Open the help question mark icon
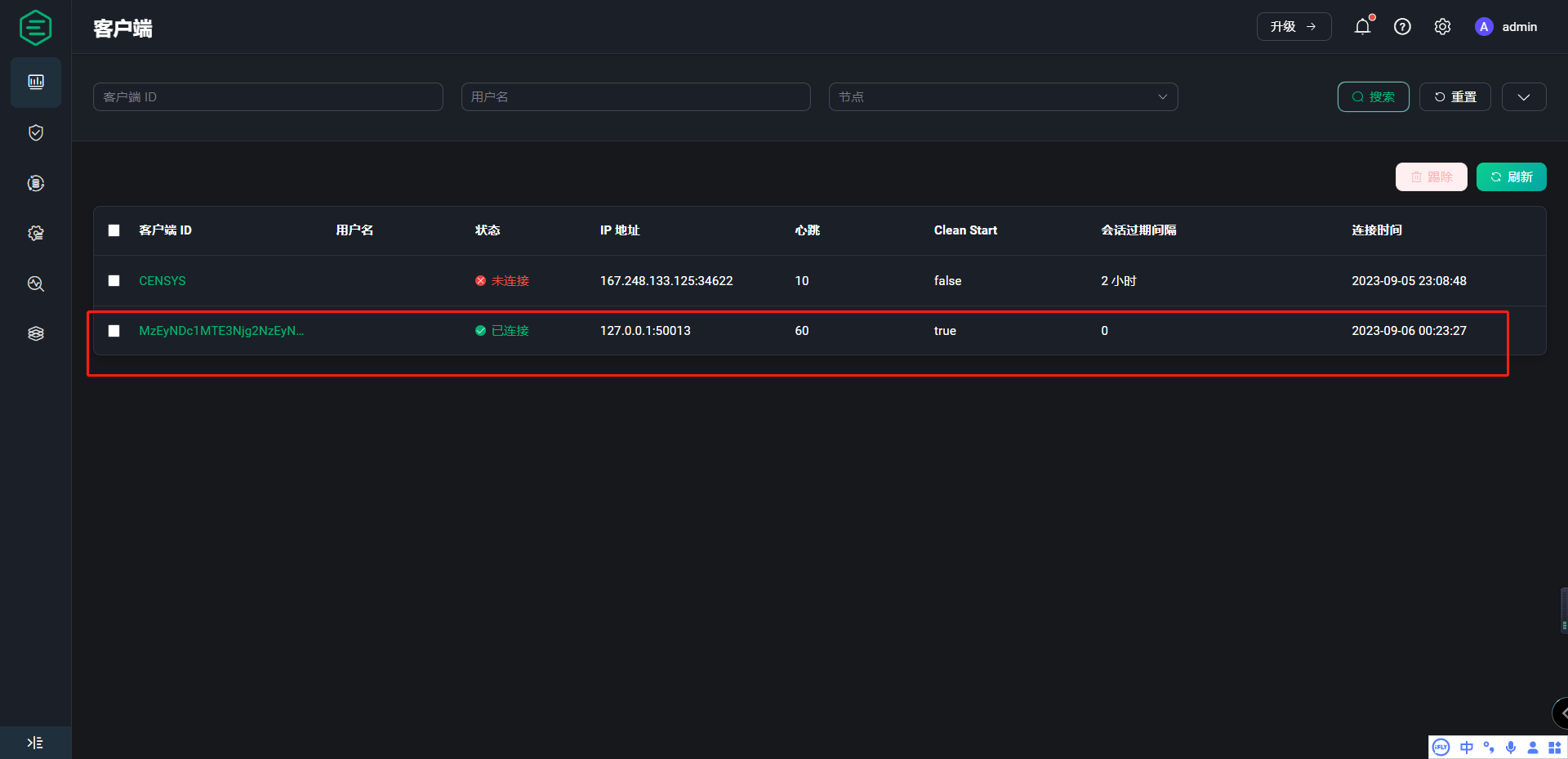1568x759 pixels. [1402, 27]
